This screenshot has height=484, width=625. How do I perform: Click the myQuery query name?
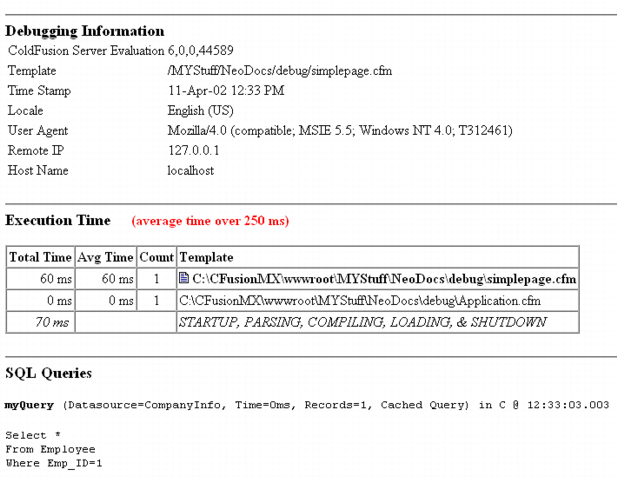[30, 406]
